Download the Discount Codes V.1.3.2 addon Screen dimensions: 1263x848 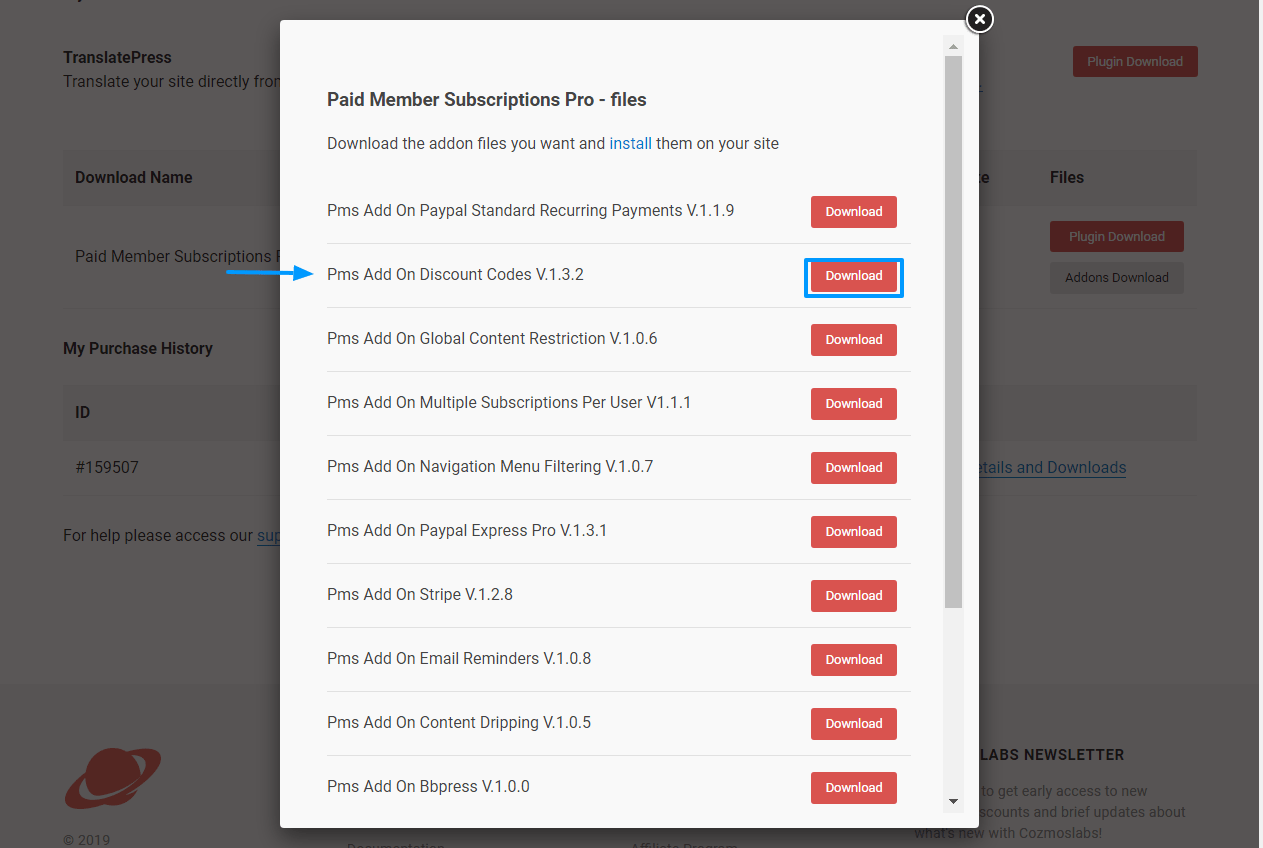click(853, 276)
